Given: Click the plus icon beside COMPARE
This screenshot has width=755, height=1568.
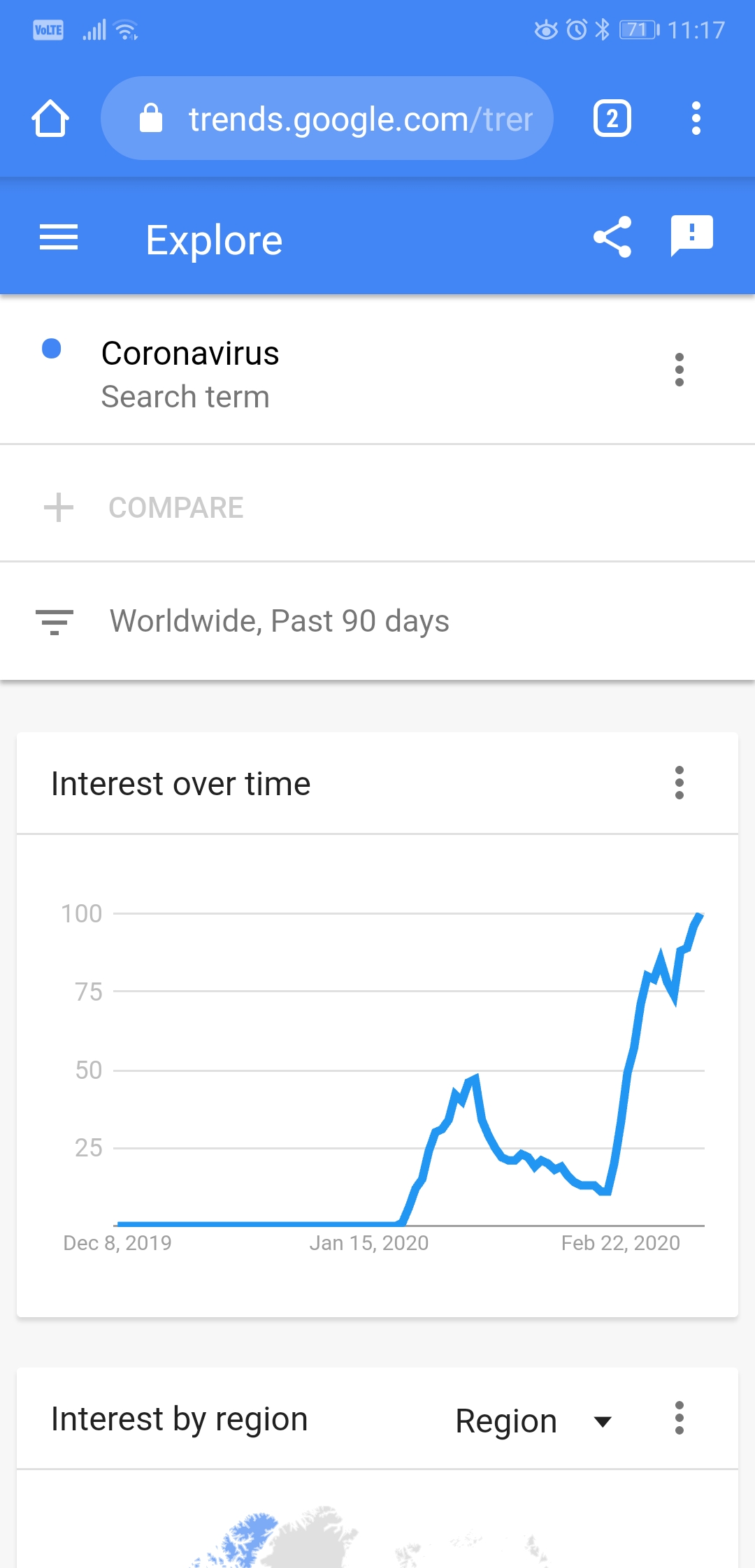Looking at the screenshot, I should pos(59,507).
